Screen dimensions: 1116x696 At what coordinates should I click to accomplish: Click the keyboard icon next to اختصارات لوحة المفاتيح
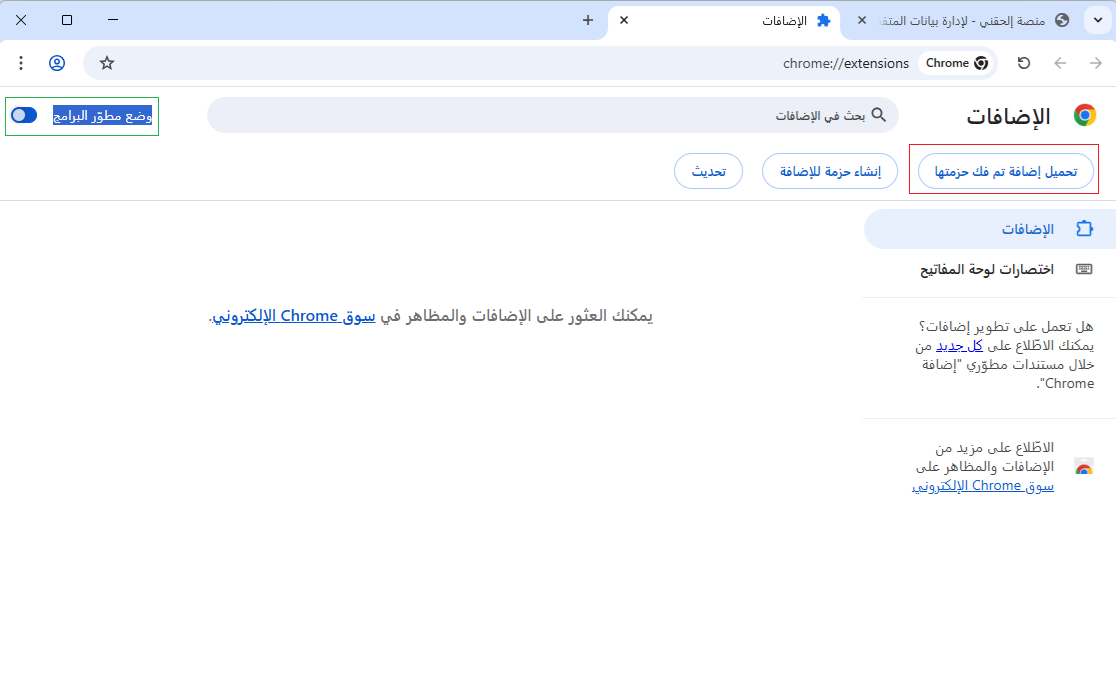click(1084, 268)
